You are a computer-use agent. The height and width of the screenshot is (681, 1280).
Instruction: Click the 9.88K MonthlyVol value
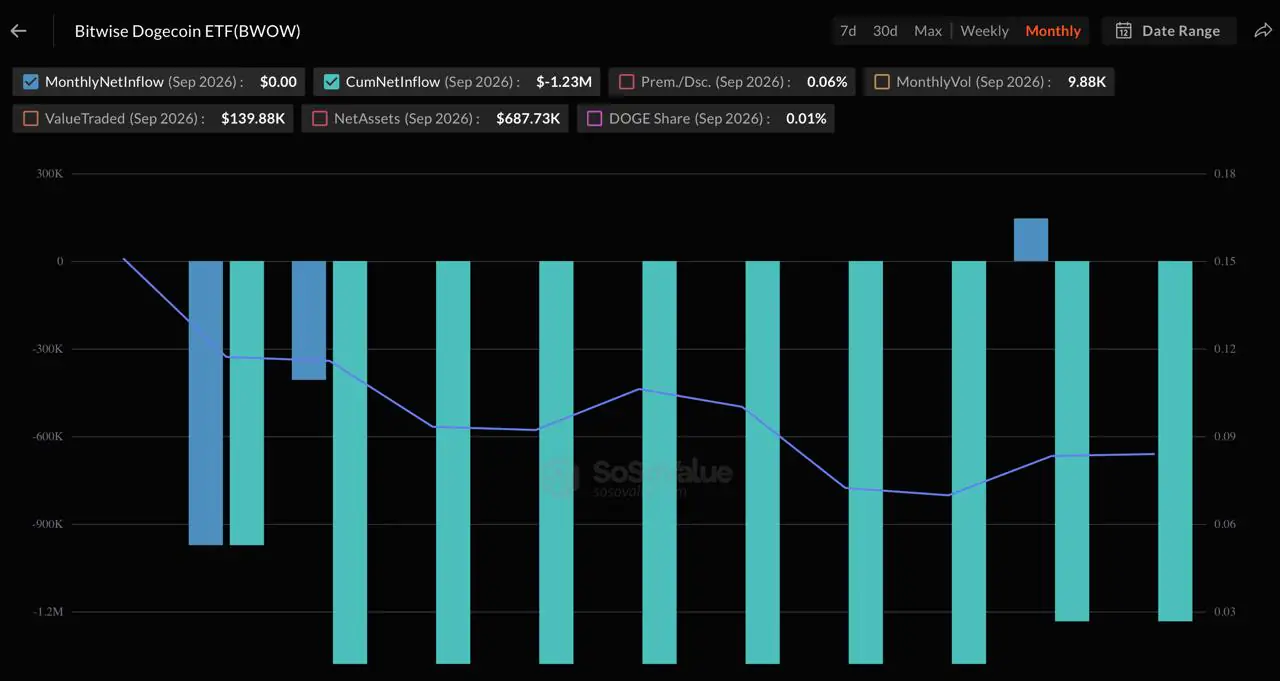pos(1087,82)
